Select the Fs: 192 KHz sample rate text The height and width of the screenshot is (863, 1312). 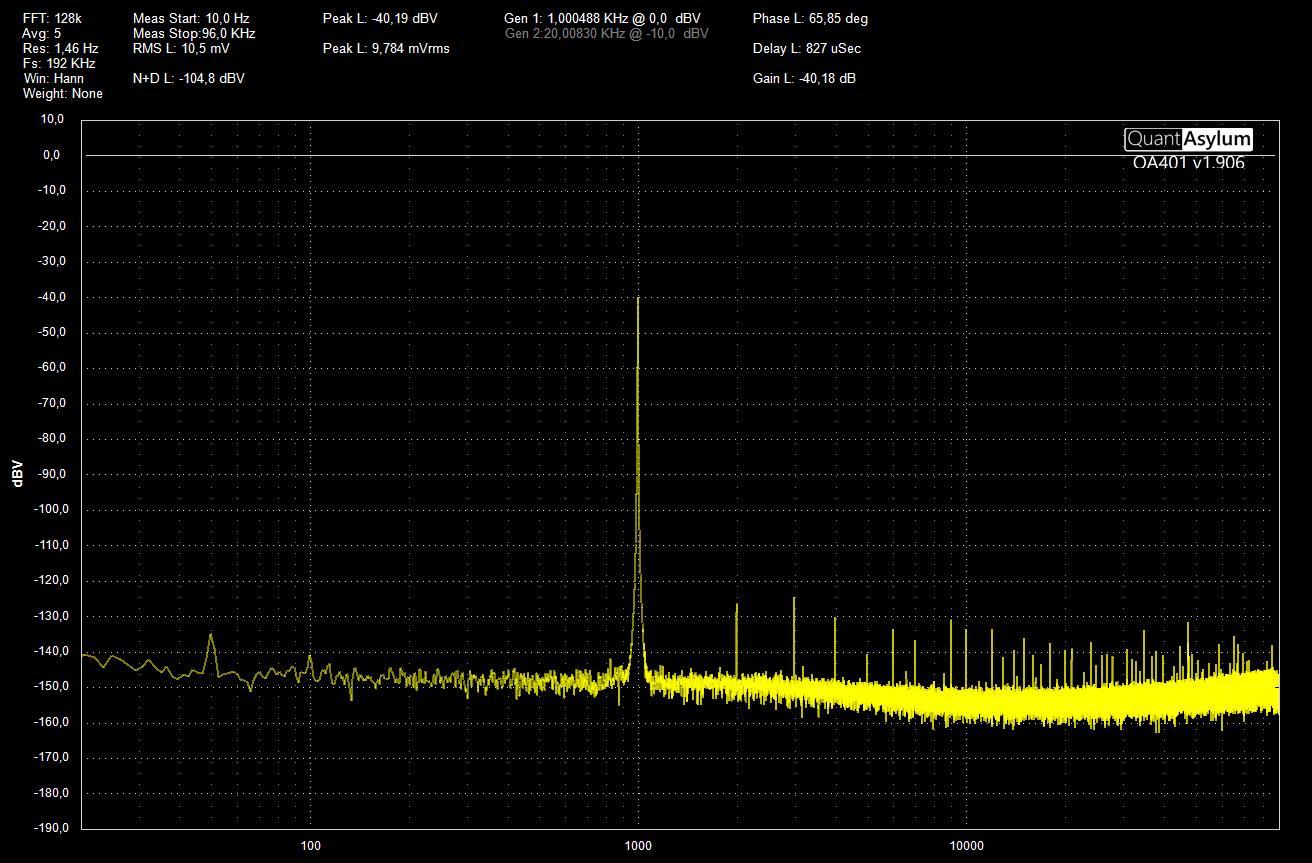point(59,63)
